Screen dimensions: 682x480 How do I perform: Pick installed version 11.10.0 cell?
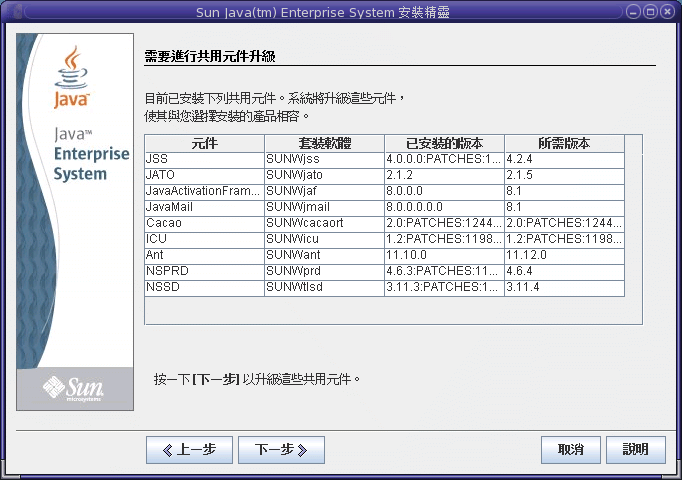(x=444, y=256)
